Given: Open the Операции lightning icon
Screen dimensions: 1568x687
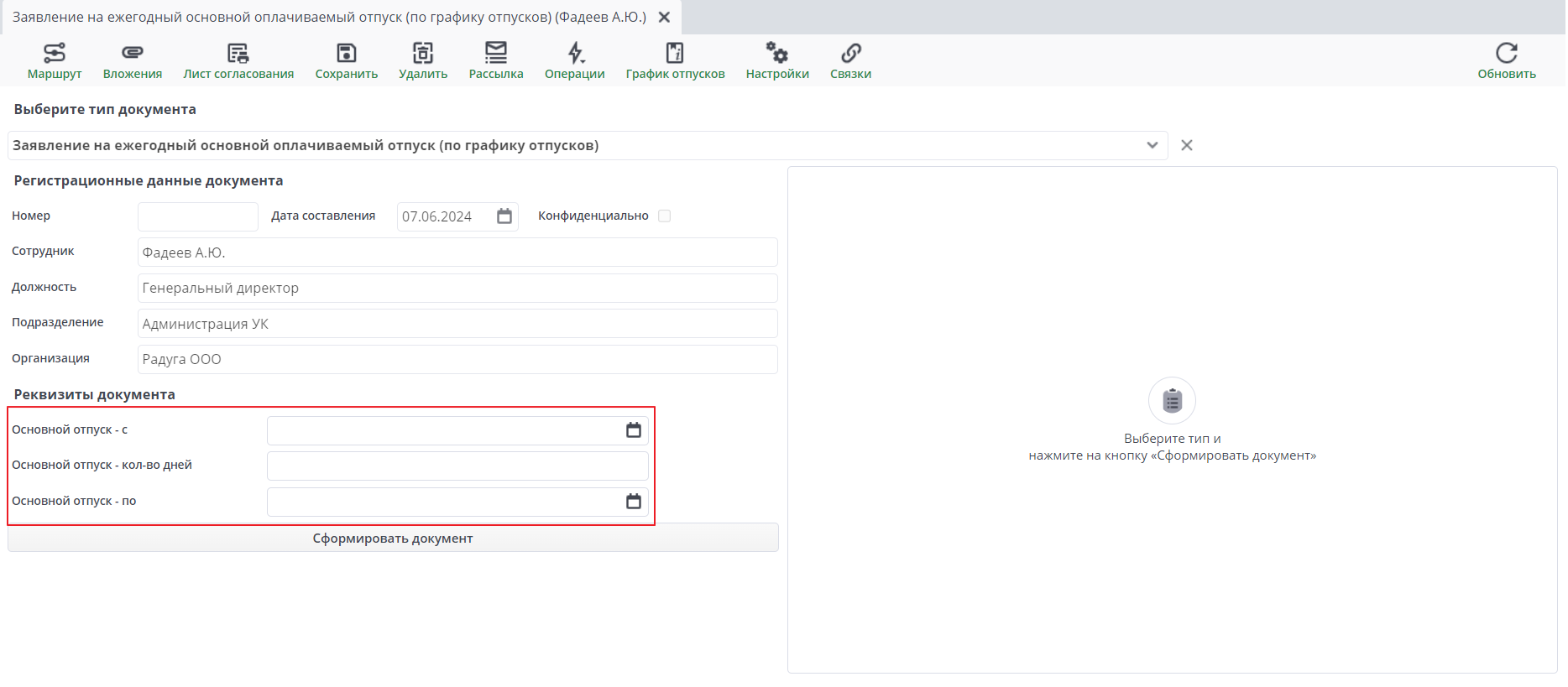Looking at the screenshot, I should 575,53.
